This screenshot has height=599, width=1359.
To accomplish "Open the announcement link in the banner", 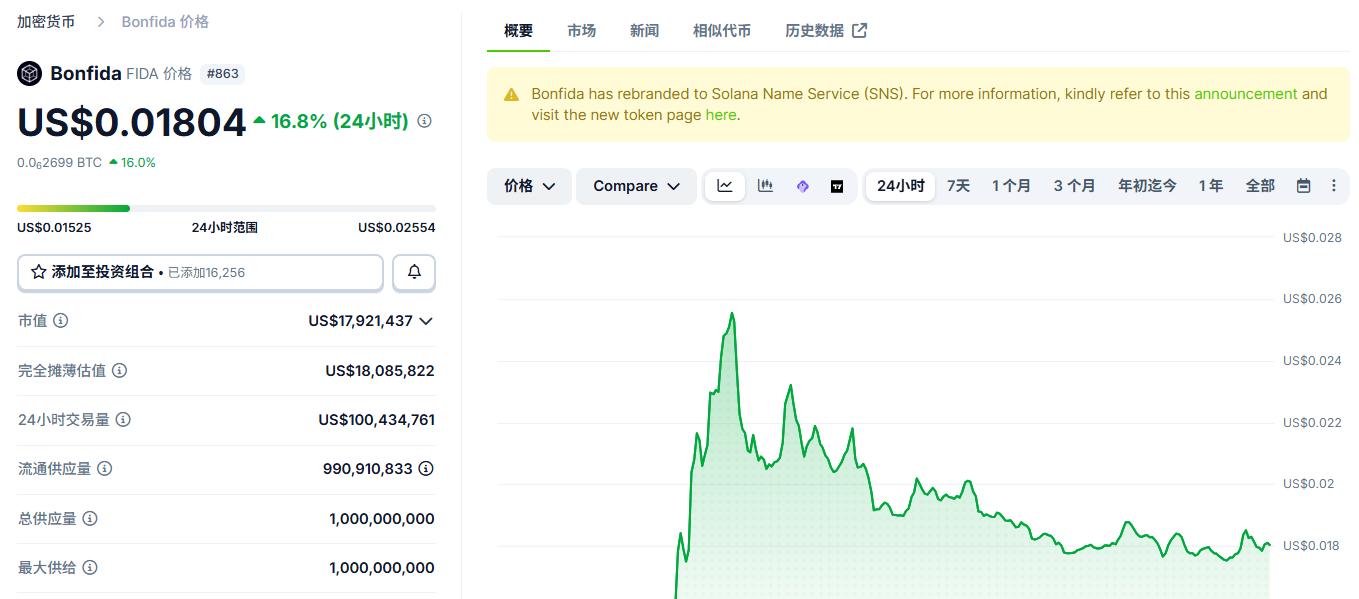I will tap(1245, 93).
